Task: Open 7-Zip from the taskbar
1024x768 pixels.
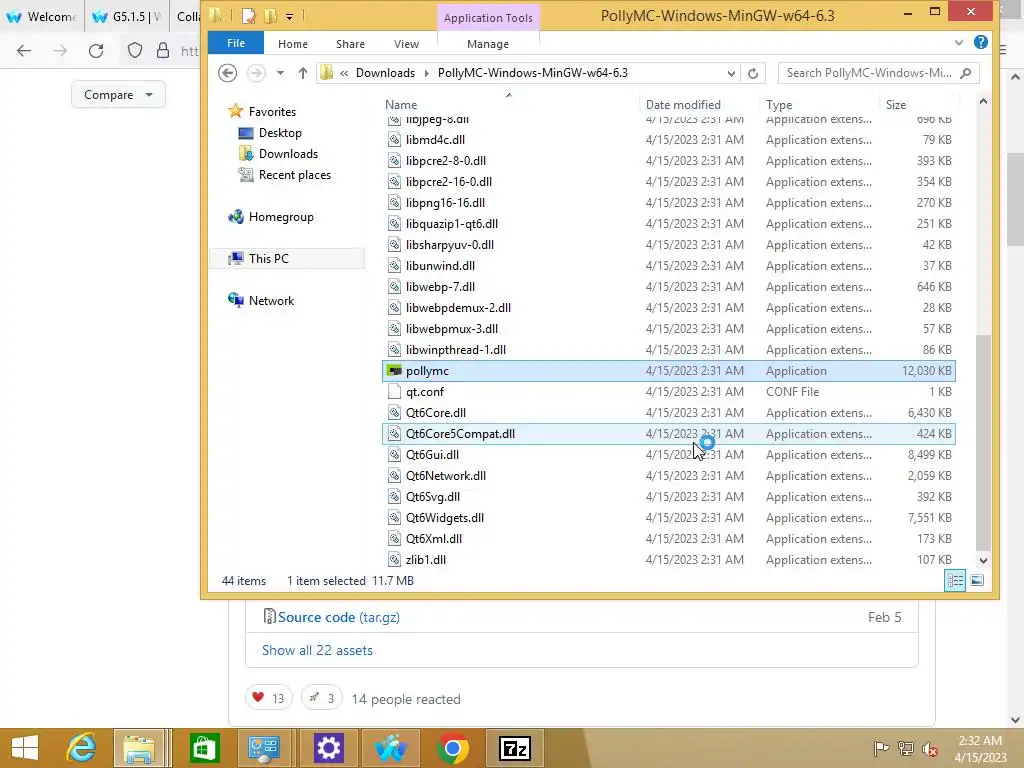Action: pos(515,748)
